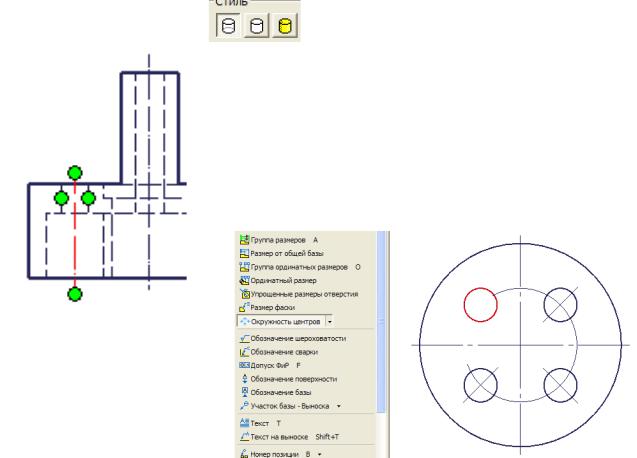Choose Обозначение базы tool
Viewport: 637px width, 458px height.
pos(275,393)
